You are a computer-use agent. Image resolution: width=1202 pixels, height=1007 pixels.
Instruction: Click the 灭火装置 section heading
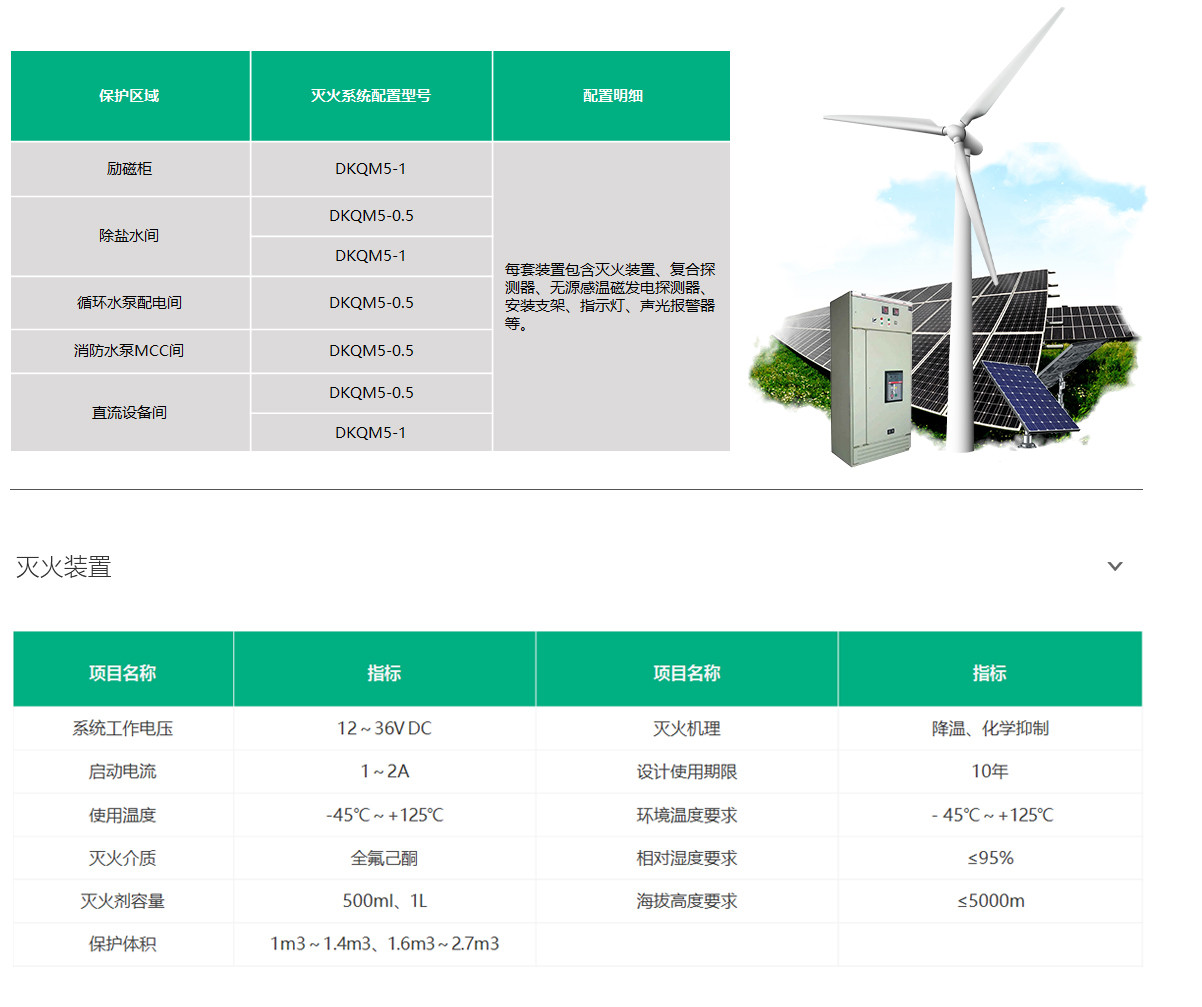pyautogui.click(x=64, y=567)
